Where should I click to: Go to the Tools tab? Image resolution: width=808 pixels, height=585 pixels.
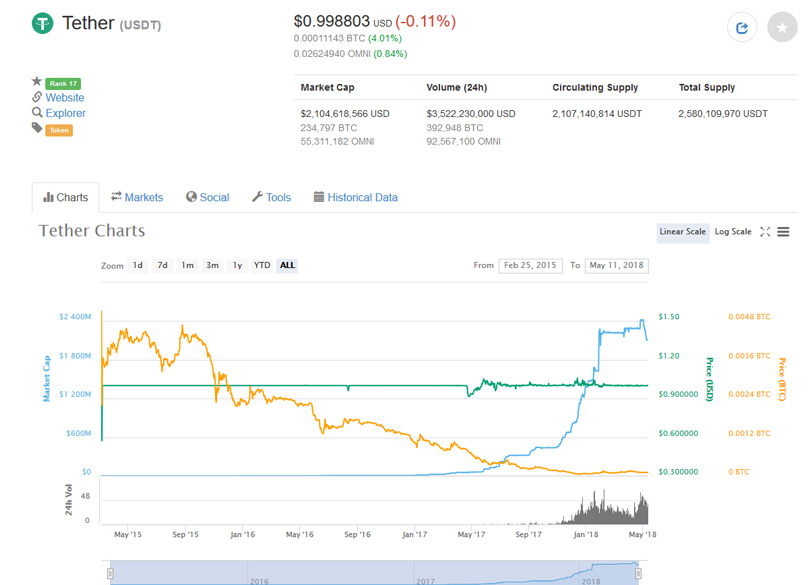click(272, 197)
